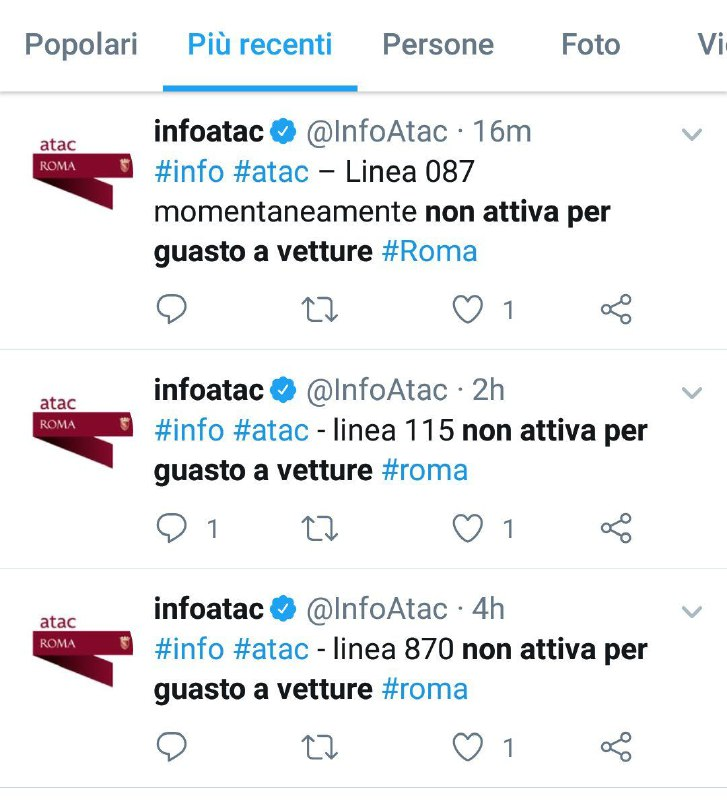Share the first tweet via the share icon
Screen dimensions: 727x800
coord(616,310)
